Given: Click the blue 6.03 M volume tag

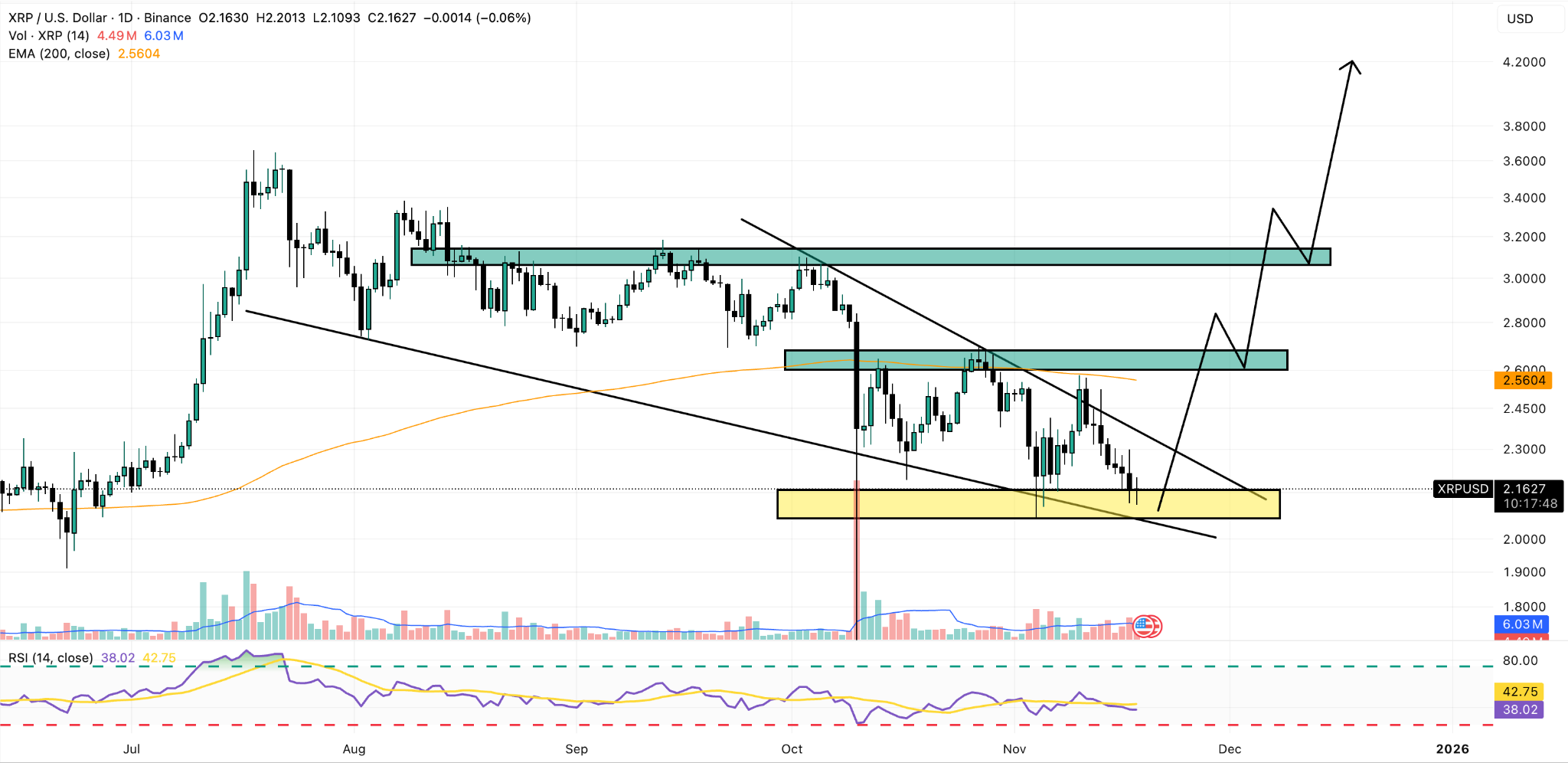Looking at the screenshot, I should [1521, 624].
